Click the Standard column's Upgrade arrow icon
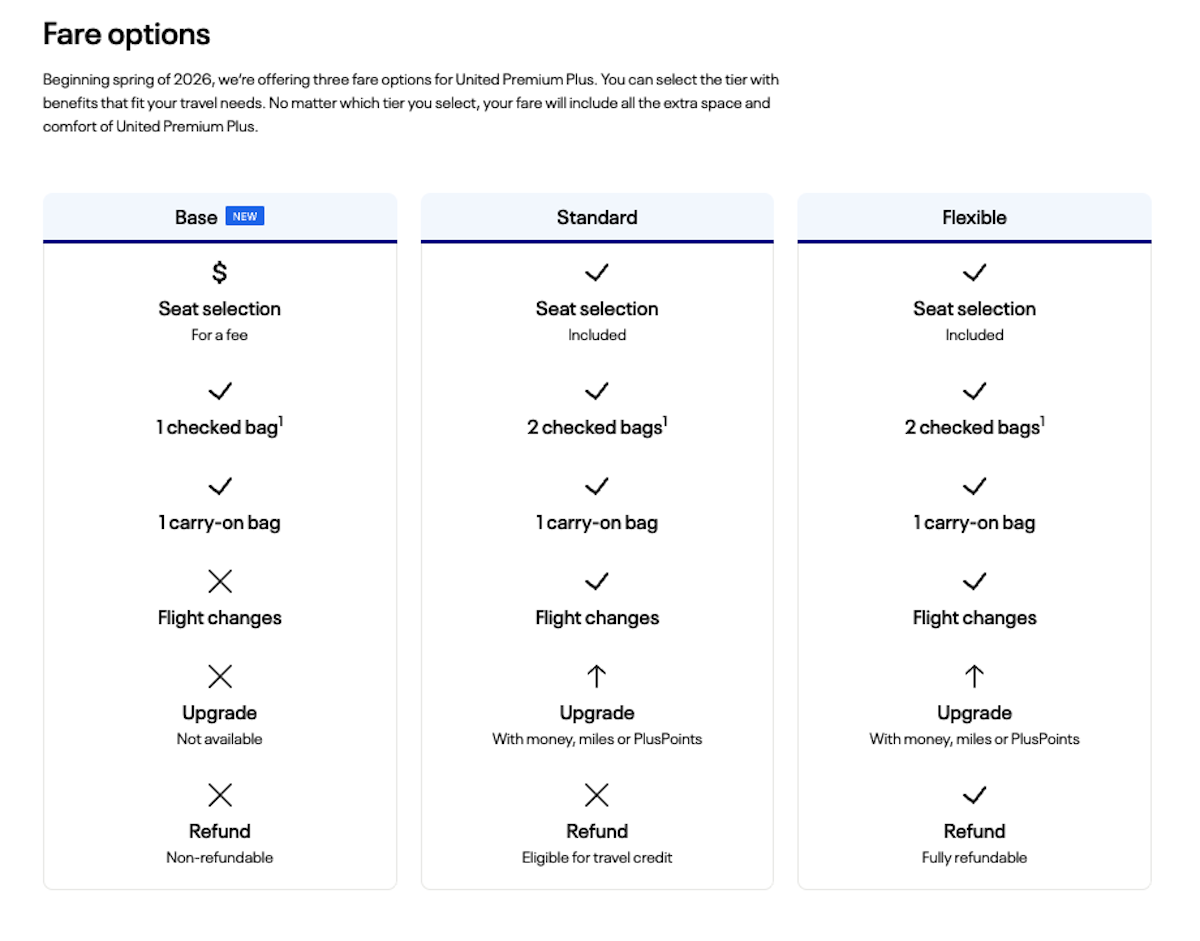1200x941 pixels. [597, 677]
